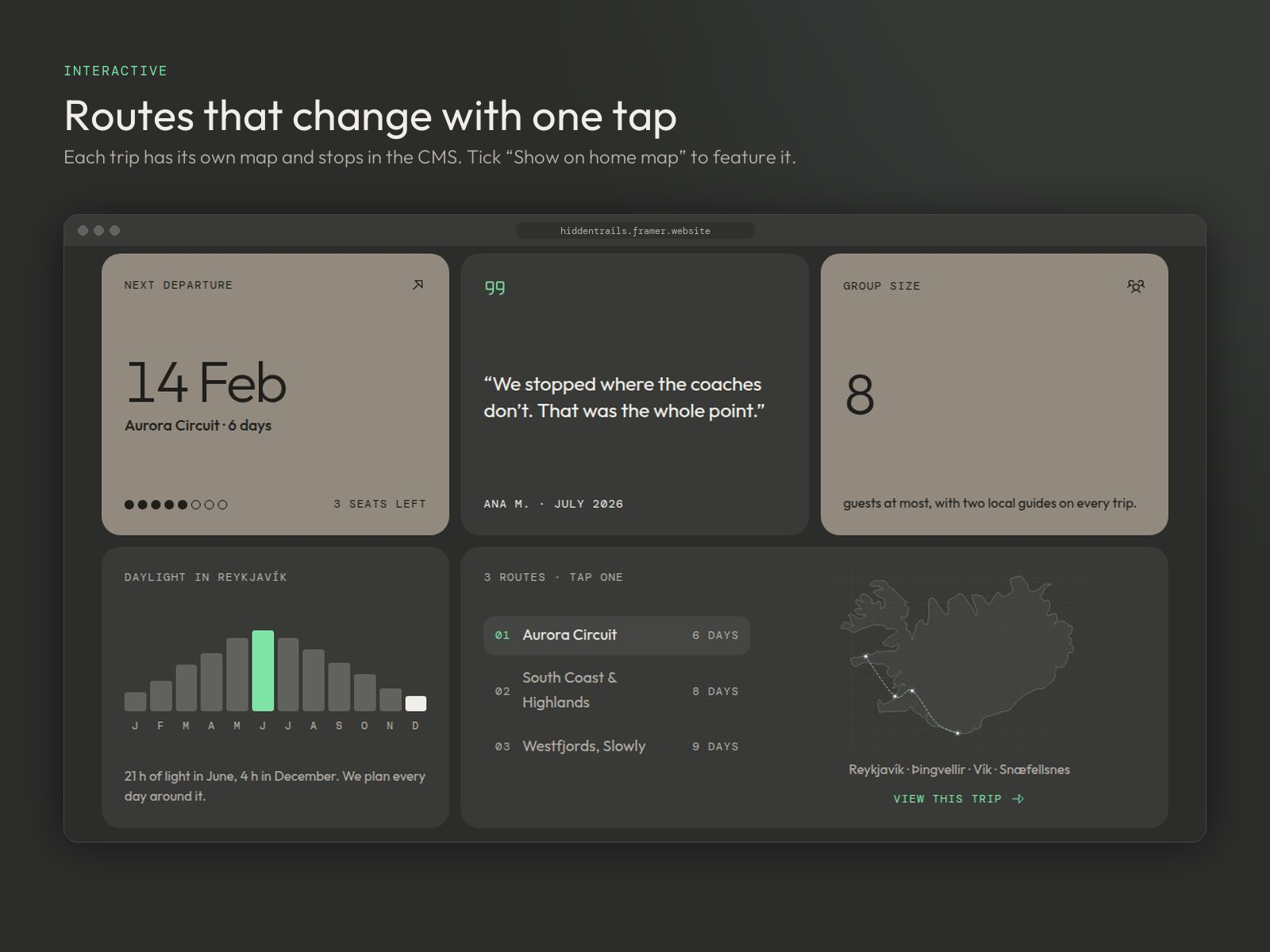Select the Westfjords, Slowly route
This screenshot has width=1270, height=952.
617,747
